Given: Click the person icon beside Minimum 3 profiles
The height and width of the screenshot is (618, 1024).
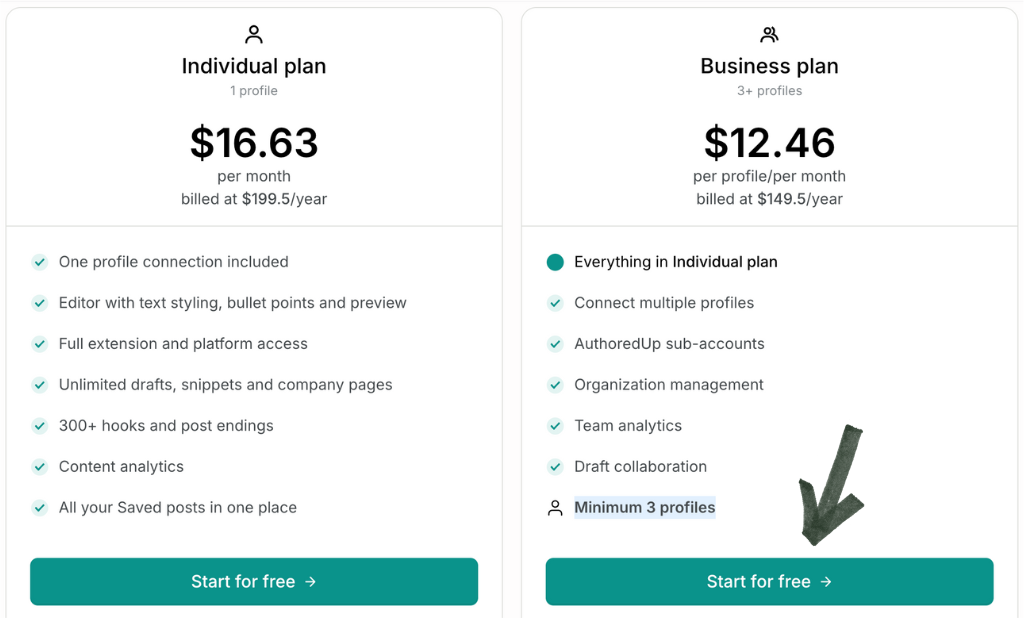Looking at the screenshot, I should [x=555, y=508].
